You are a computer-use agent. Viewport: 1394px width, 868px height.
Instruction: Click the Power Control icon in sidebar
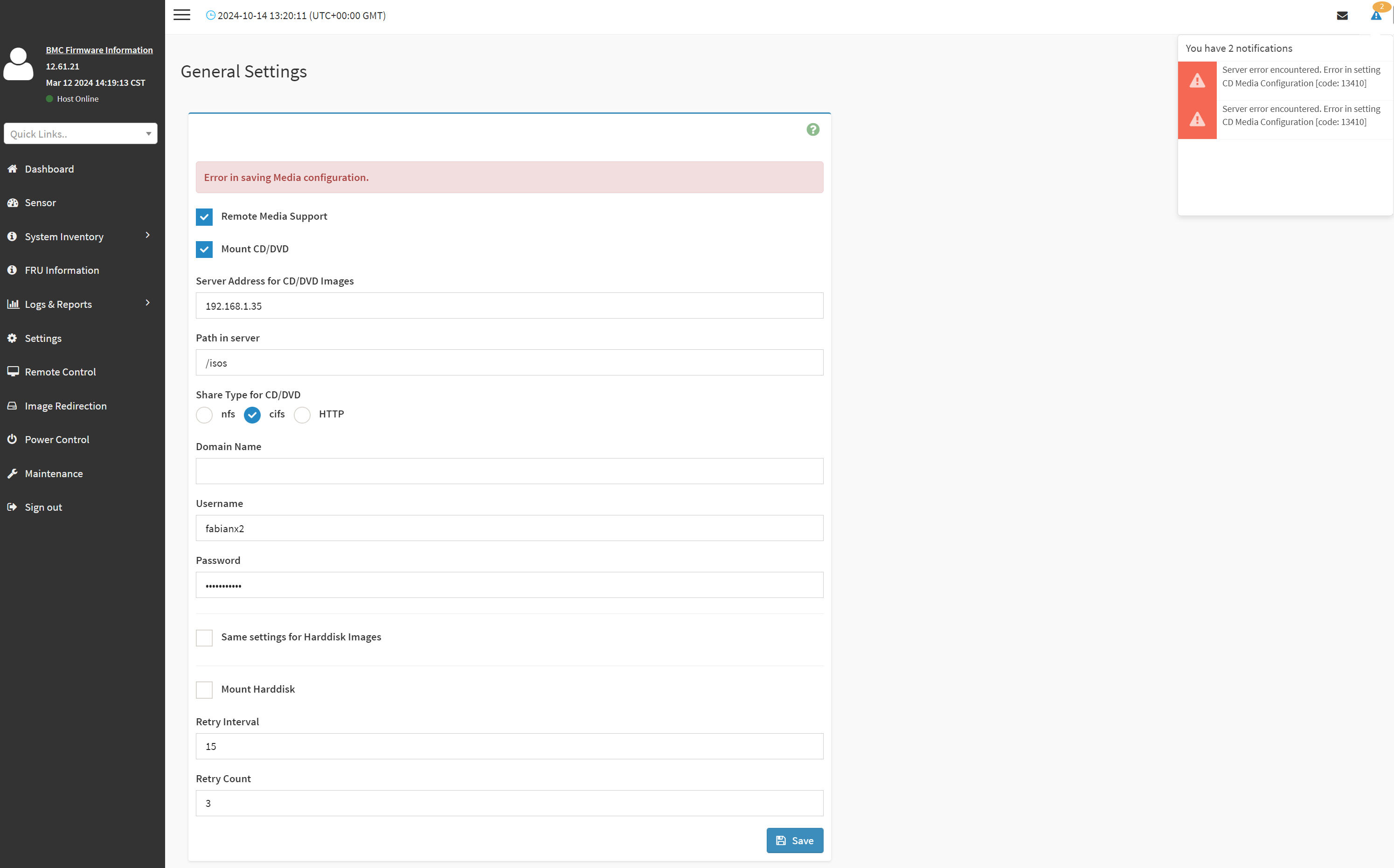click(x=13, y=439)
